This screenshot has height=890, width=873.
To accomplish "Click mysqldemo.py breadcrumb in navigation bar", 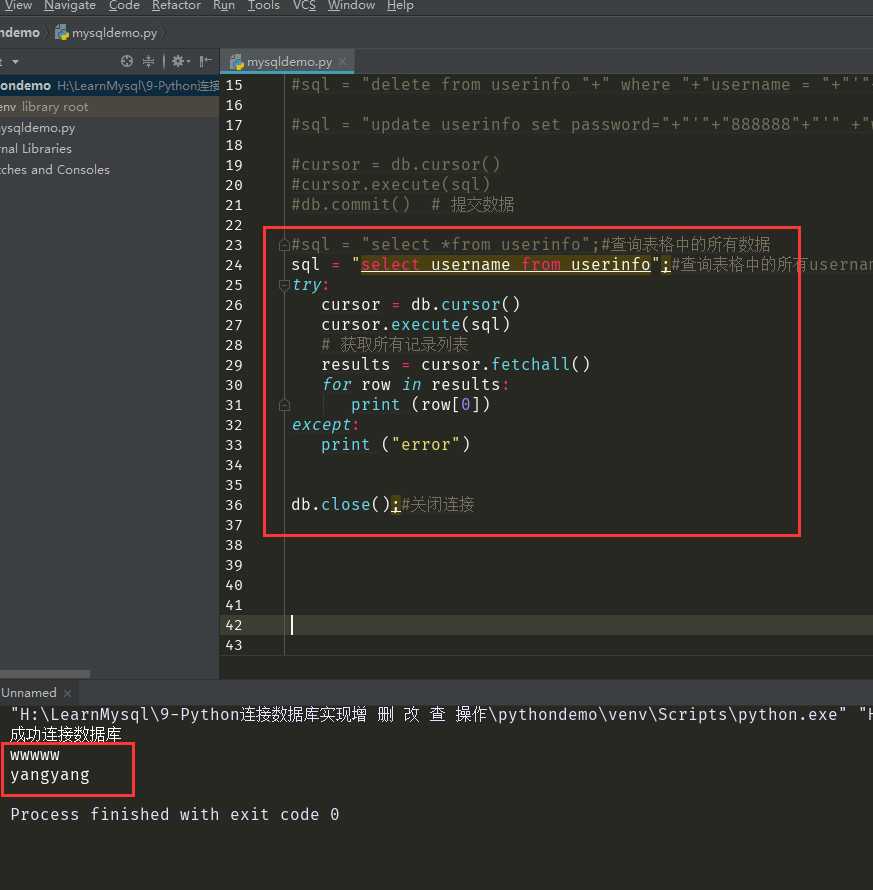I will point(114,33).
